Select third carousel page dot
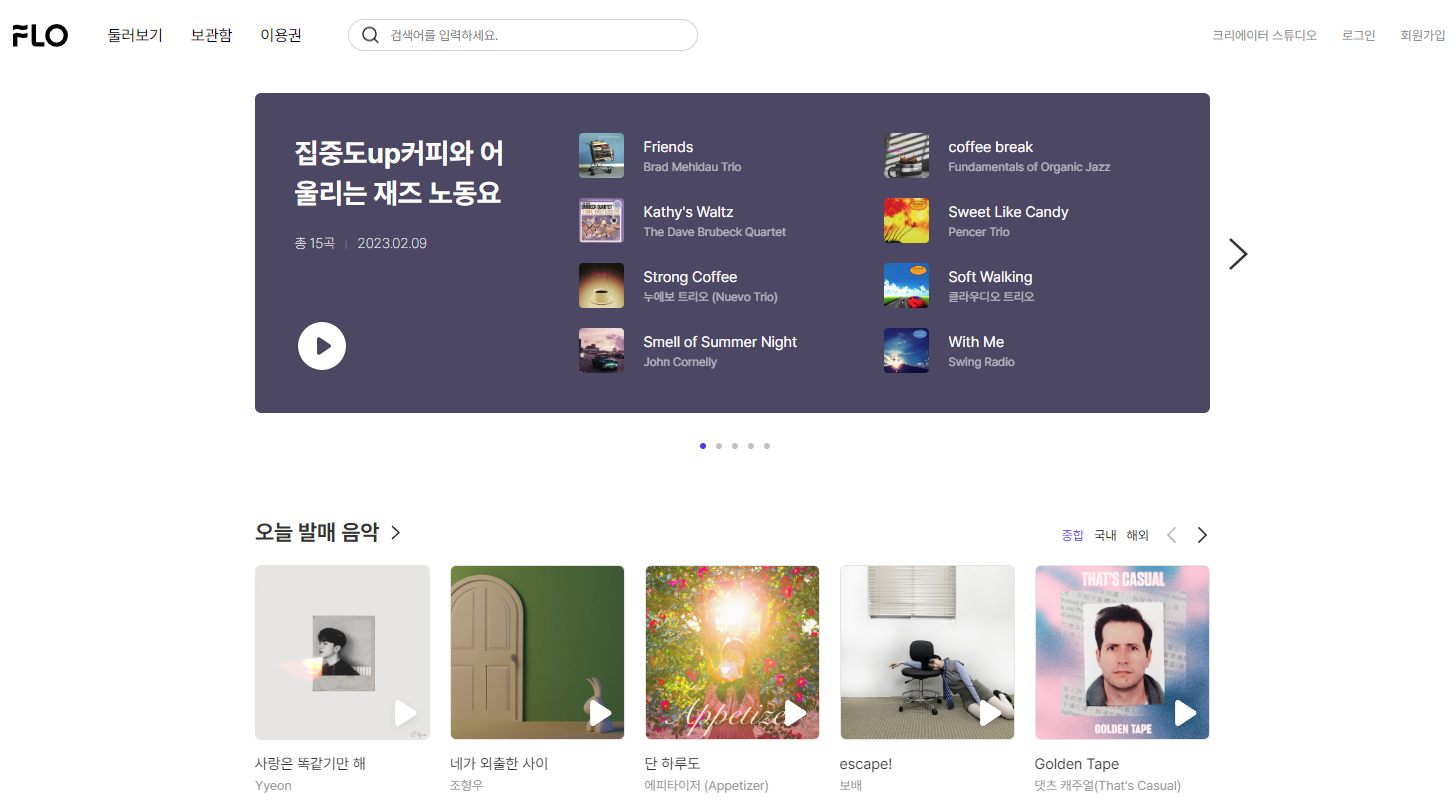 point(735,446)
